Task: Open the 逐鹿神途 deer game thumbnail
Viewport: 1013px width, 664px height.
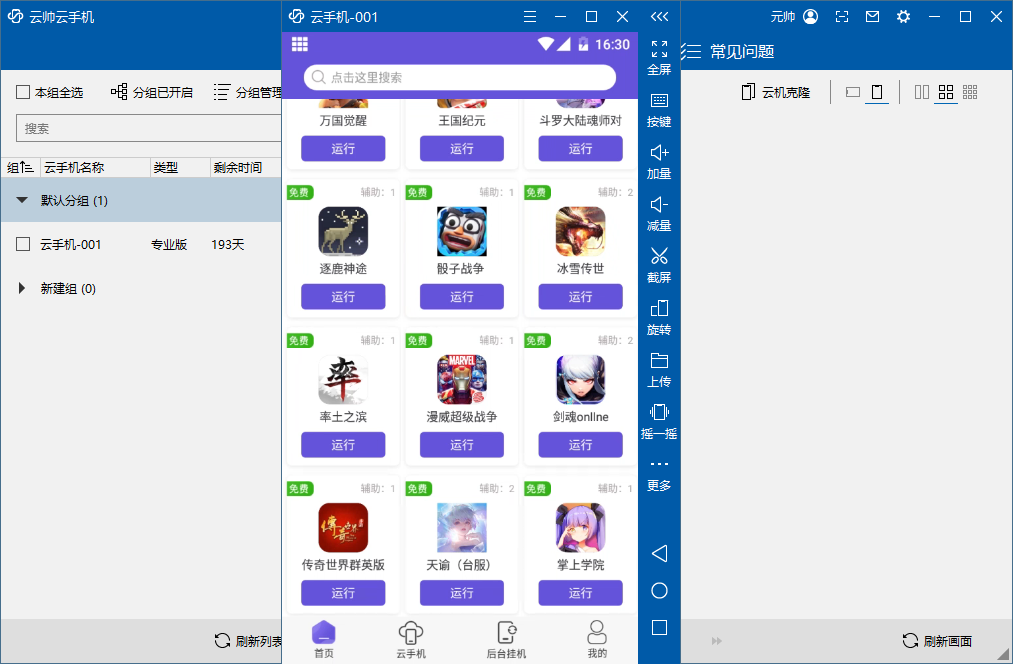Action: pos(343,231)
